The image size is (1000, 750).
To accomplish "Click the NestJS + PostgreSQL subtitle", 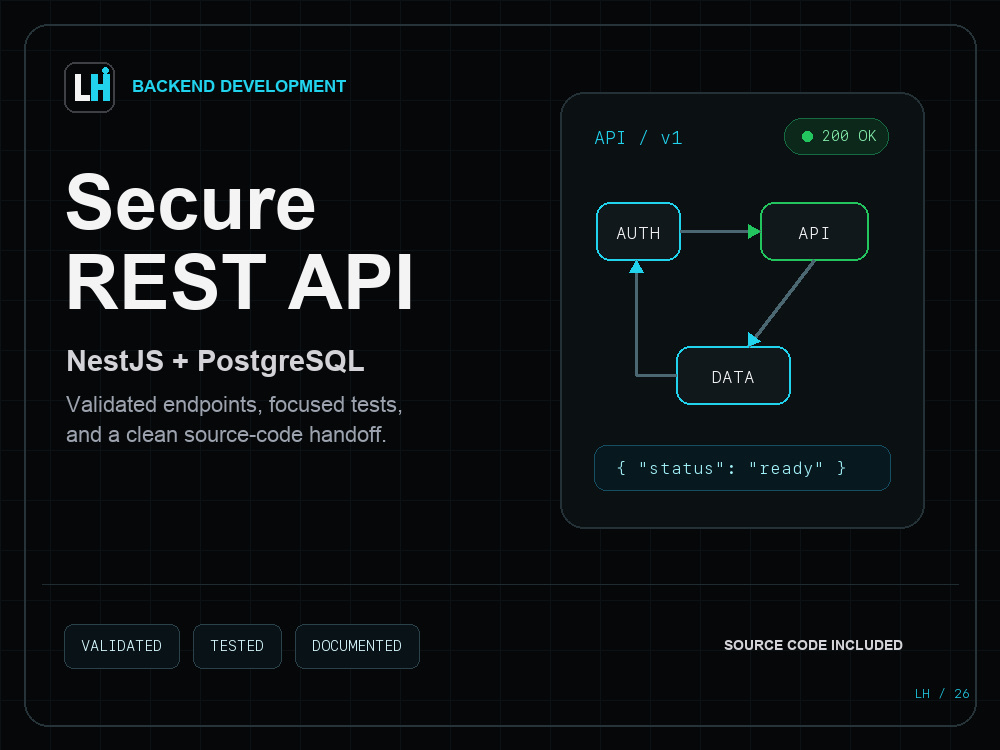I will pyautogui.click(x=216, y=360).
